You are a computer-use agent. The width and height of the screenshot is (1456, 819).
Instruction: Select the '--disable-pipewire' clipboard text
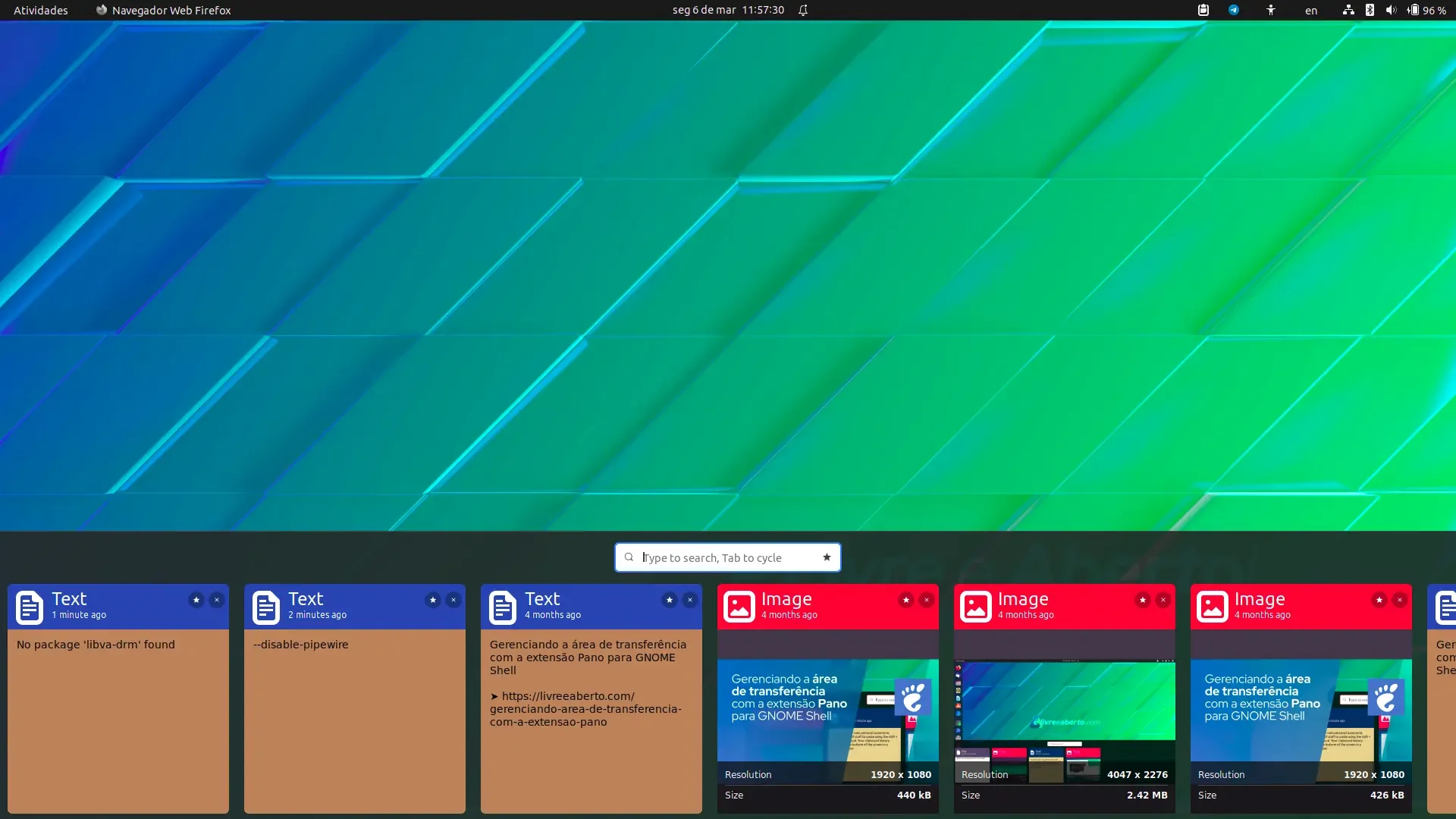(x=300, y=645)
